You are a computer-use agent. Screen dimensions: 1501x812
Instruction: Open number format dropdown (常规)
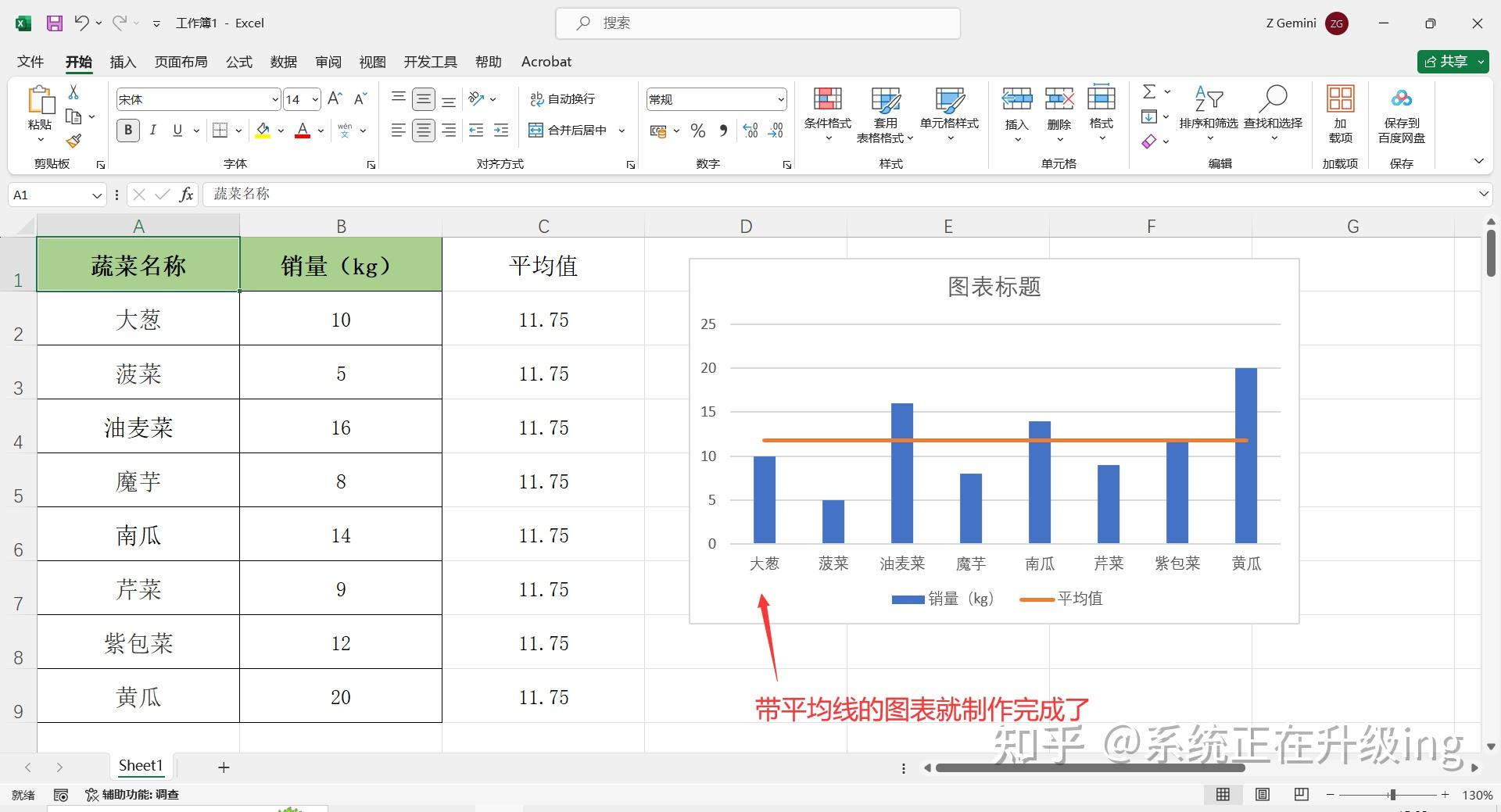tap(780, 99)
